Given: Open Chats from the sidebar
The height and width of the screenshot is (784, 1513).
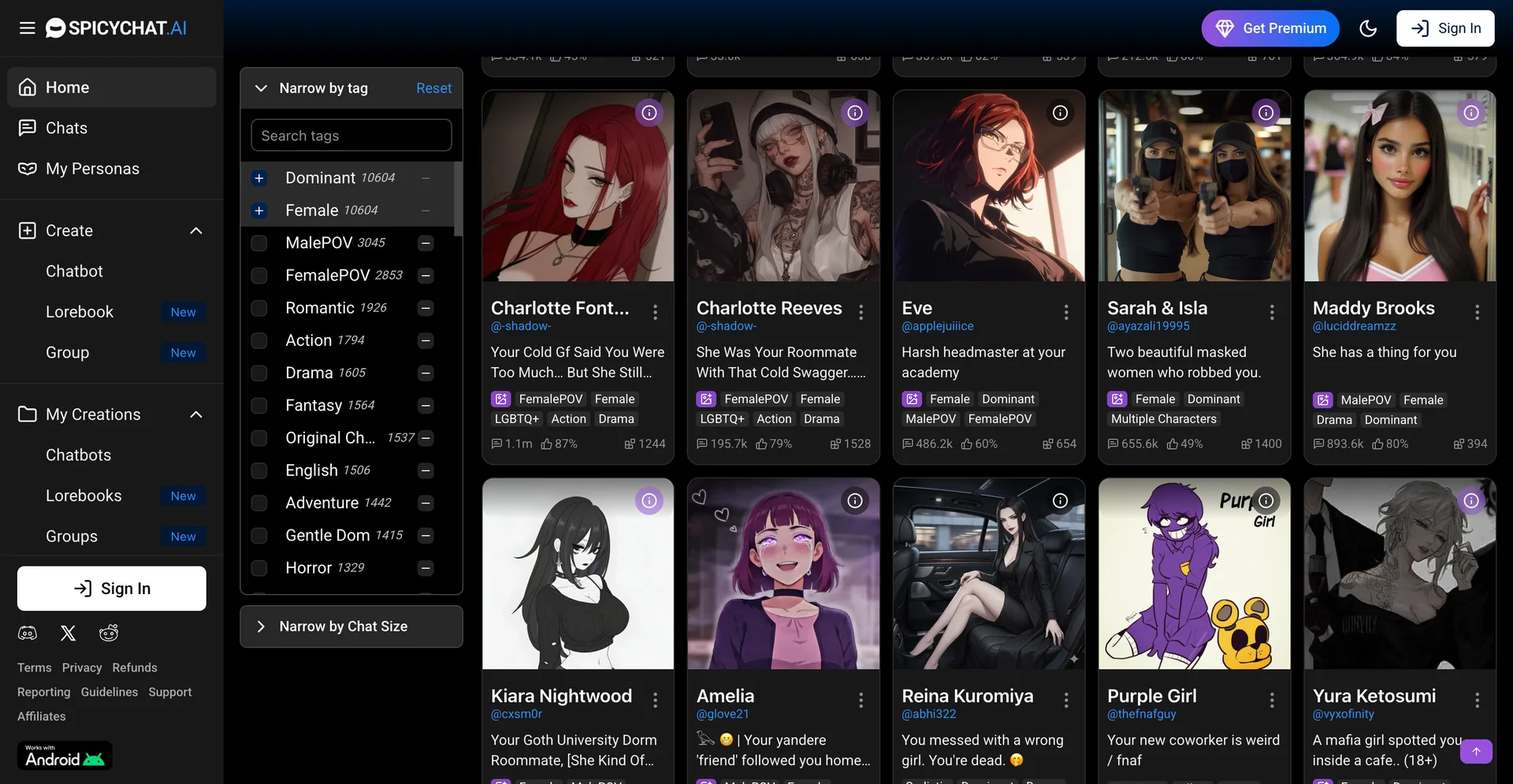Looking at the screenshot, I should click(66, 127).
